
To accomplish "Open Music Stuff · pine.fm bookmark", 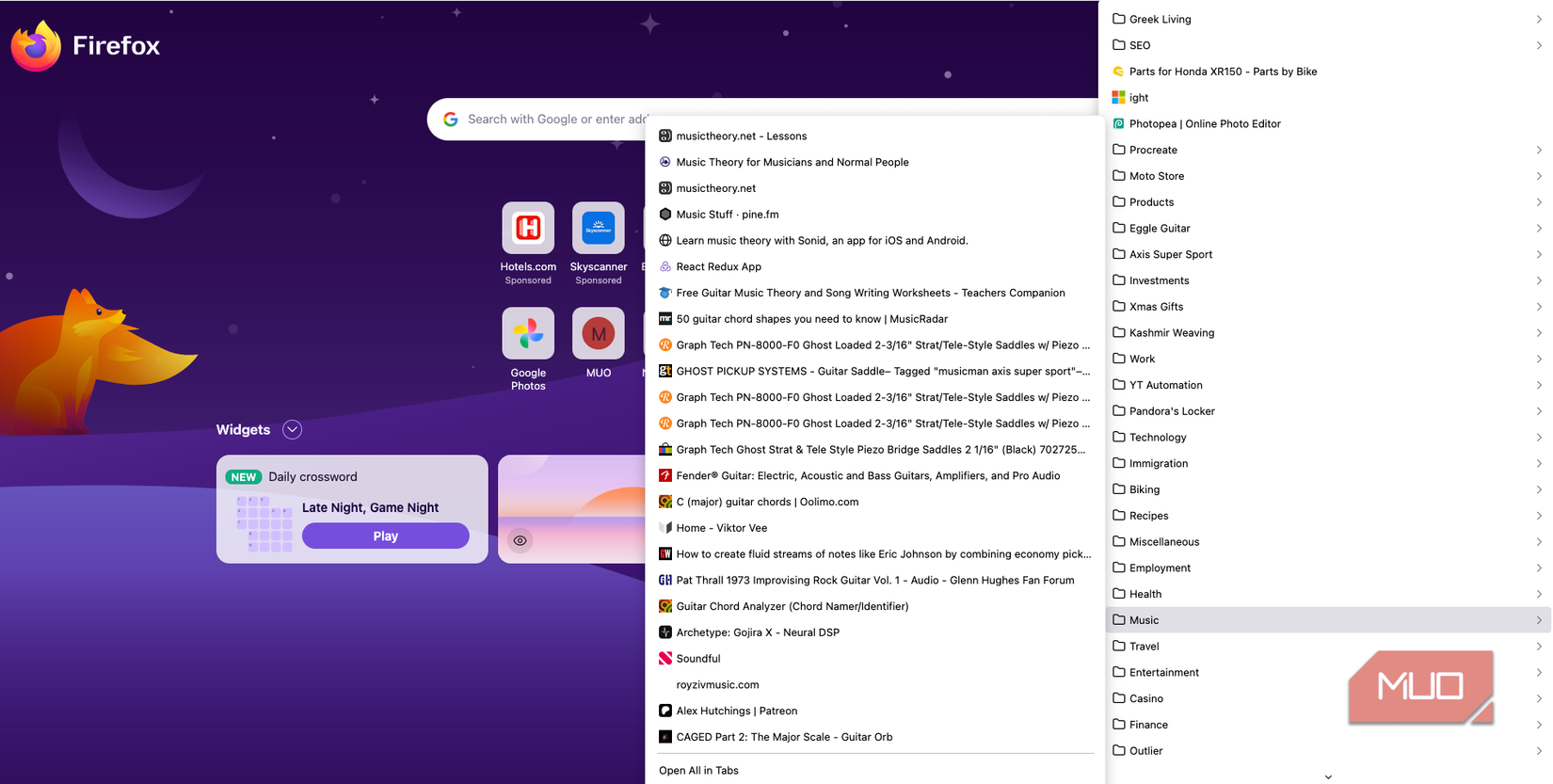I will point(875,215).
